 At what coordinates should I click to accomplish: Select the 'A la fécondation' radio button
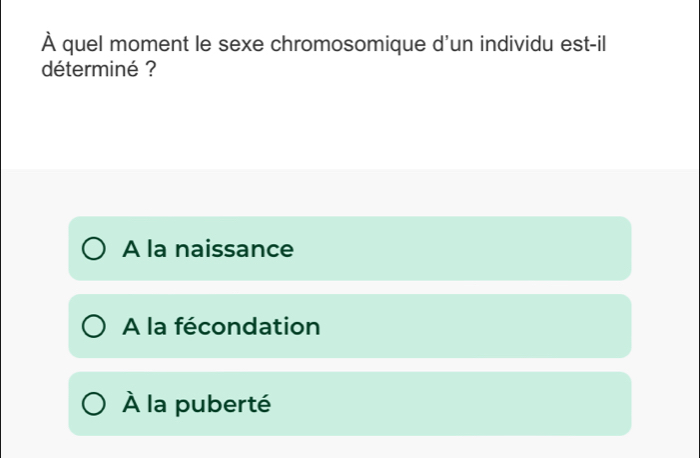tap(92, 326)
